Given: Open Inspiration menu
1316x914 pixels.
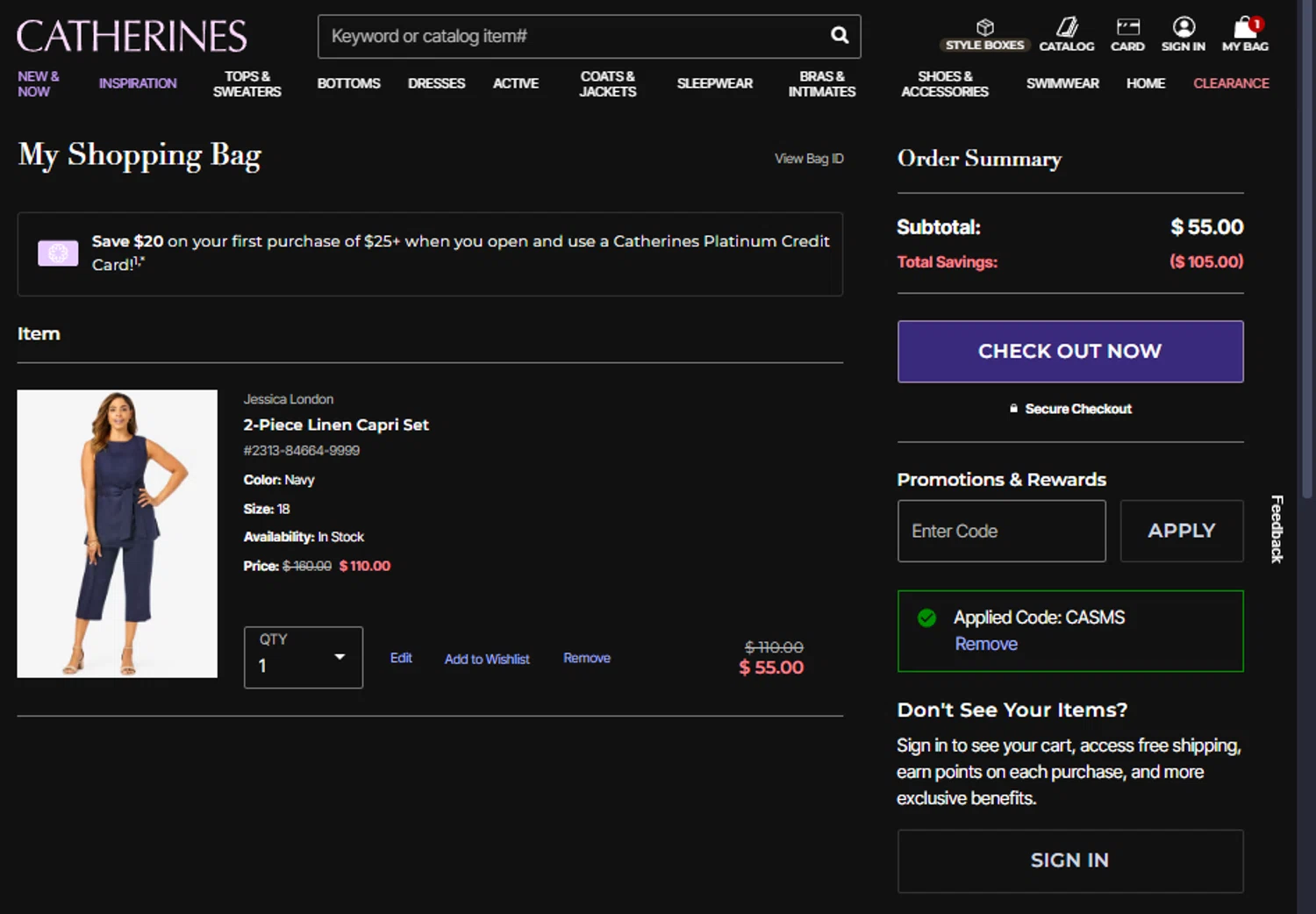Looking at the screenshot, I should pyautogui.click(x=138, y=83).
